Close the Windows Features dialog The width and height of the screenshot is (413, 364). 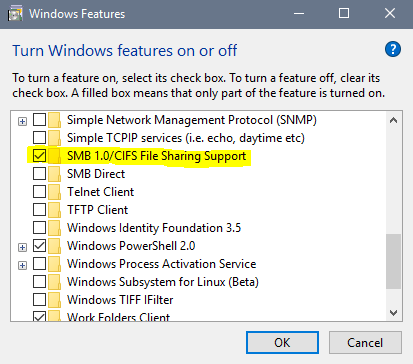[390, 14]
